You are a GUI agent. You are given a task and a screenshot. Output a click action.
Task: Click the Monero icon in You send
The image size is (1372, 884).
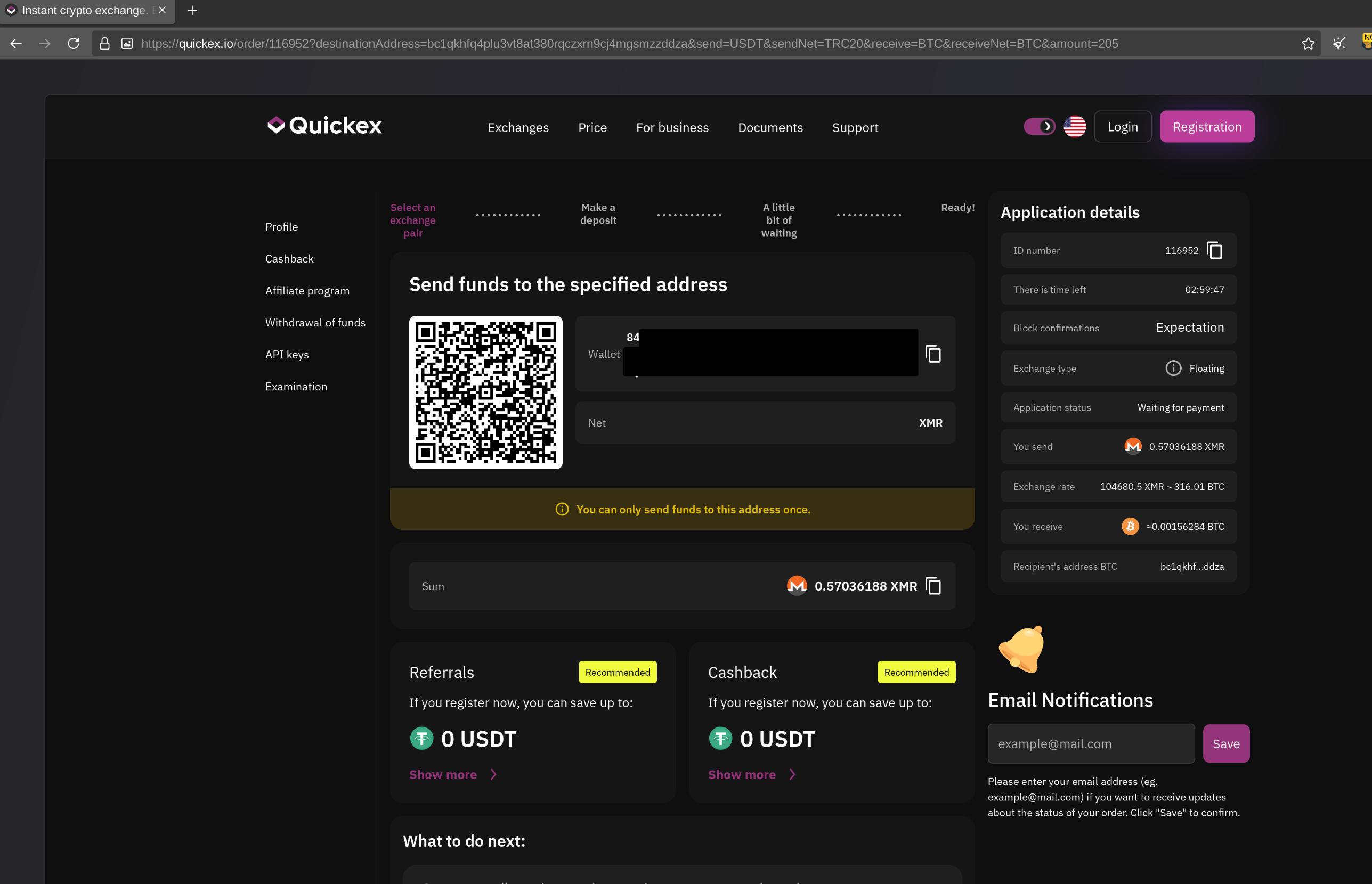(1133, 447)
